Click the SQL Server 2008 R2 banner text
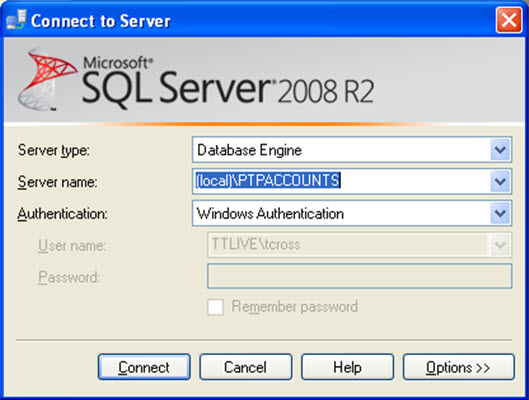This screenshot has width=529, height=400. [x=228, y=84]
